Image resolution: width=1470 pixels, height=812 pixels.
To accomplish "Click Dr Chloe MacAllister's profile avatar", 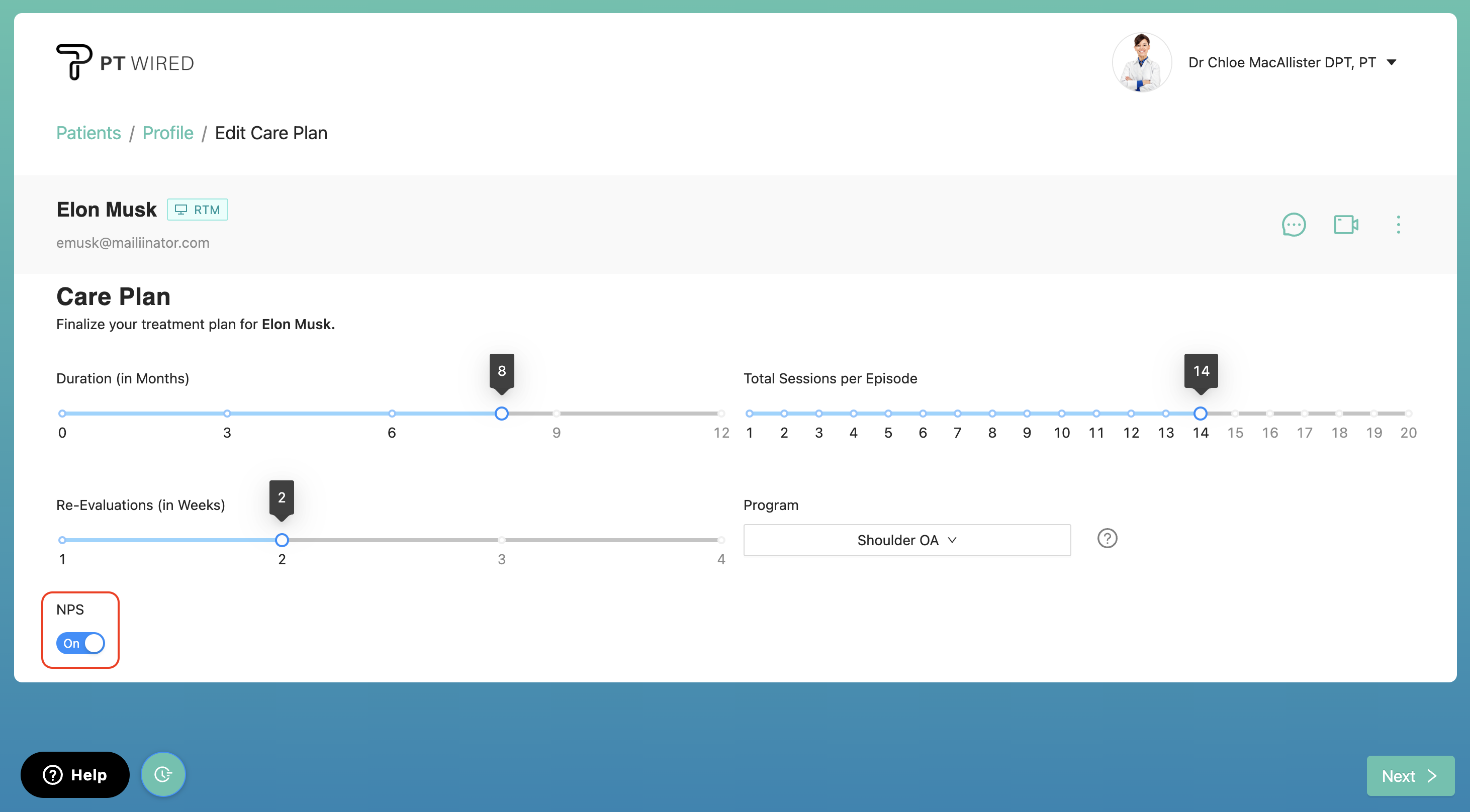I will tap(1141, 62).
